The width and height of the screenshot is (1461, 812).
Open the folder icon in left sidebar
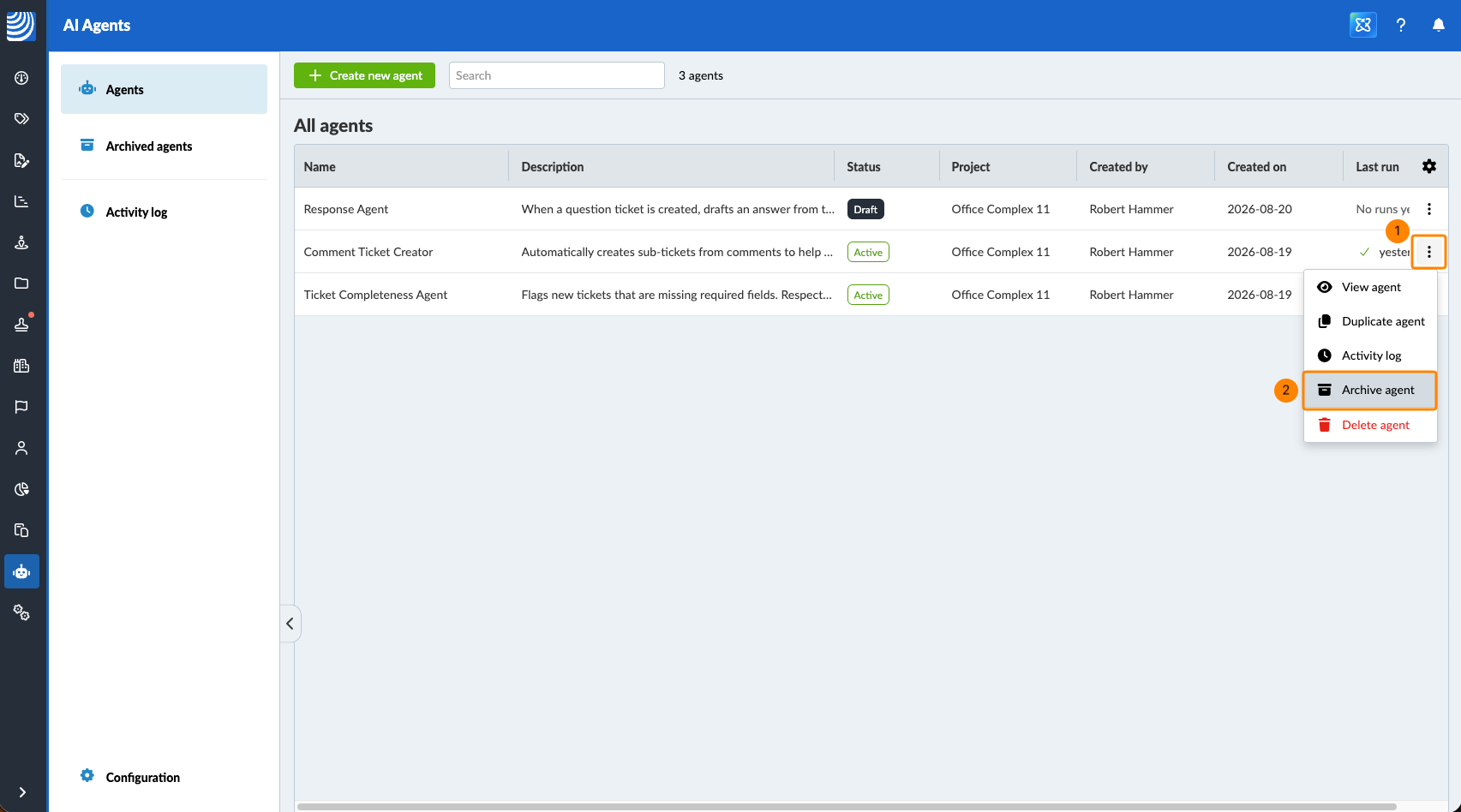(21, 284)
